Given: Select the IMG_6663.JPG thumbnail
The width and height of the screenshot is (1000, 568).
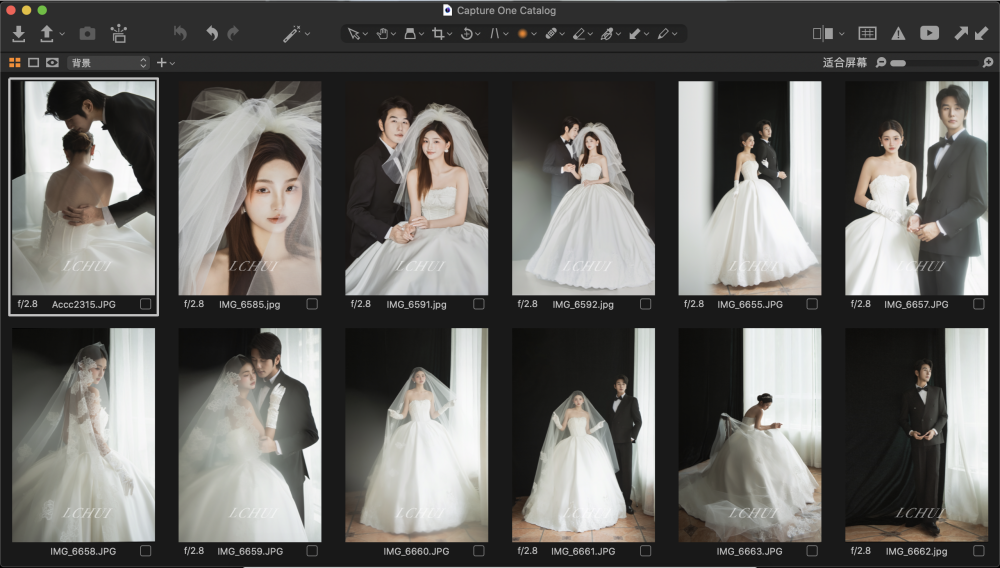Looking at the screenshot, I should [750, 435].
